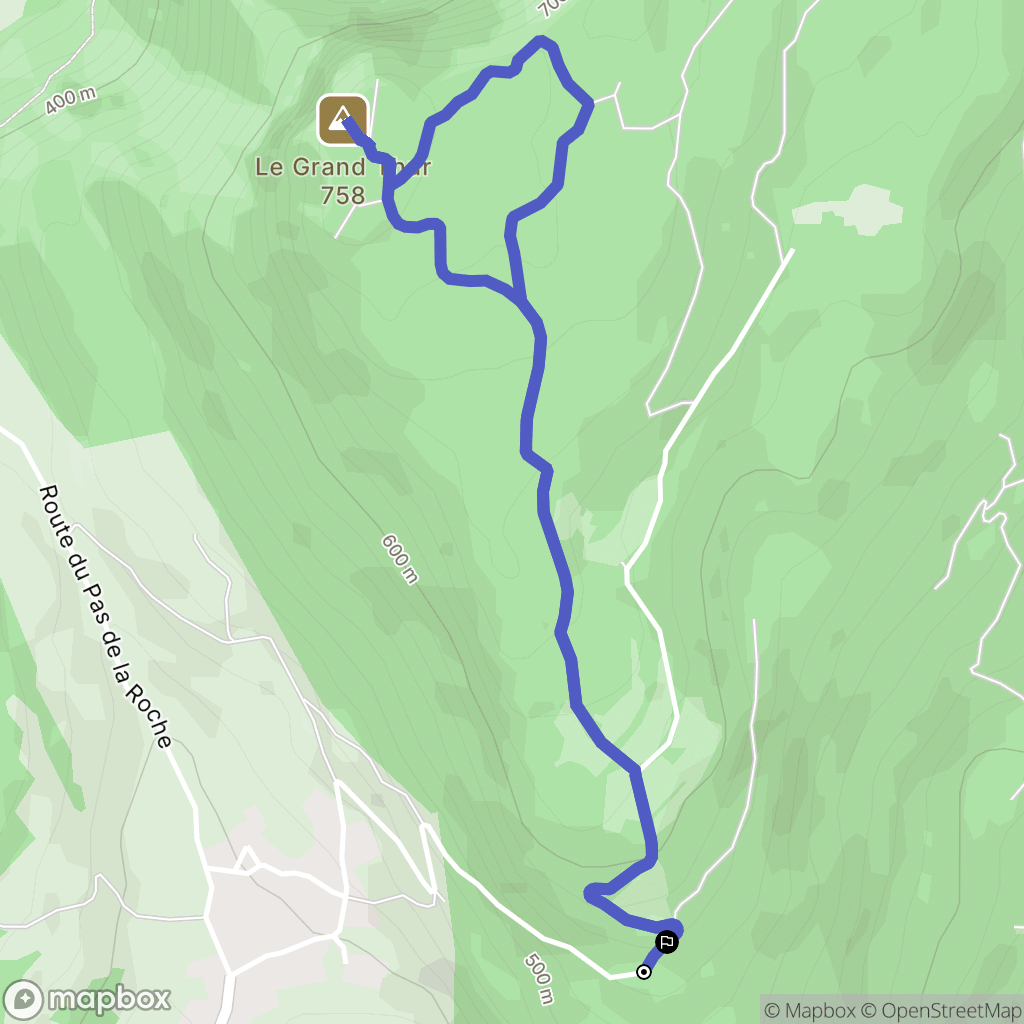Click the blue route hairpin bend near the finish
This screenshot has height=1024, width=1024.
(x=590, y=893)
